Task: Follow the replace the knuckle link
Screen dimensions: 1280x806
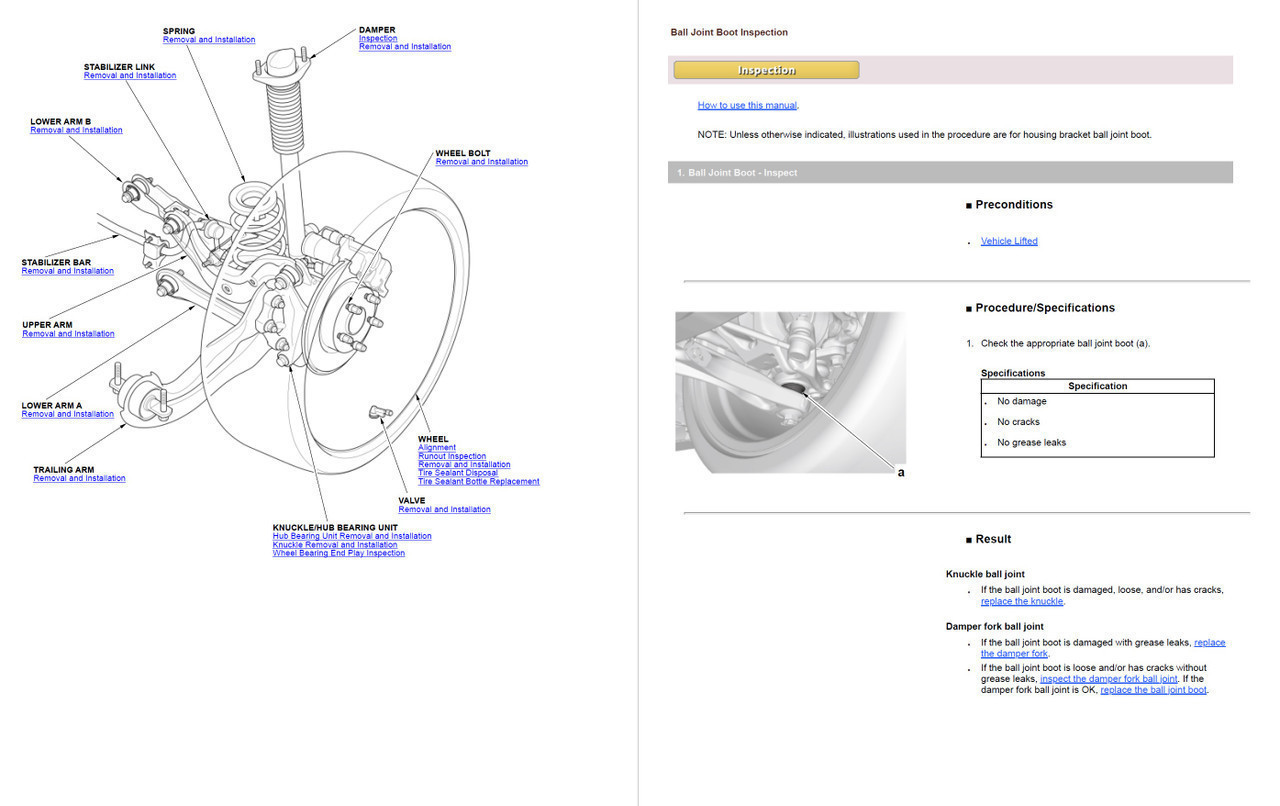Action: pos(1022,602)
